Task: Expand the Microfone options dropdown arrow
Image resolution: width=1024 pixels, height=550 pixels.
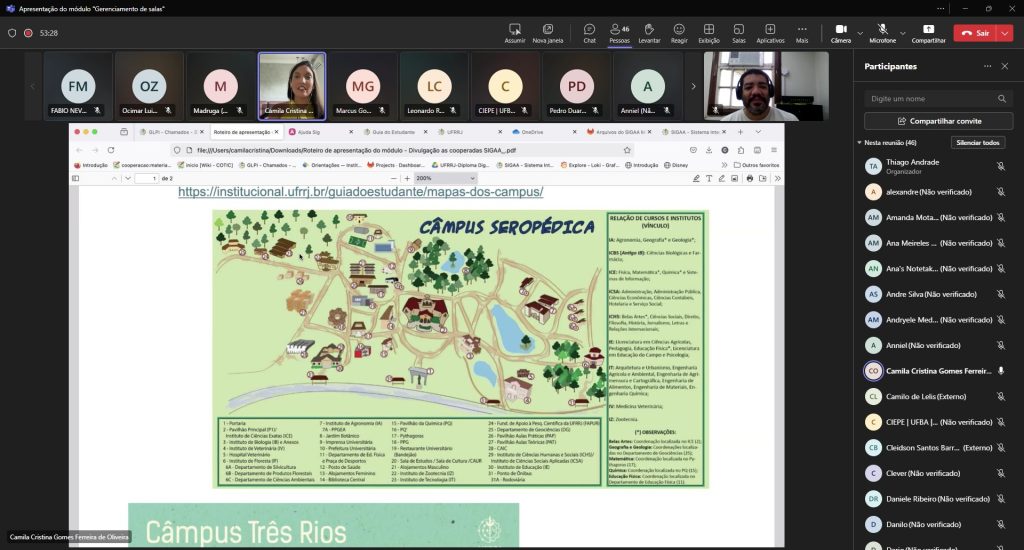Action: coord(903,33)
